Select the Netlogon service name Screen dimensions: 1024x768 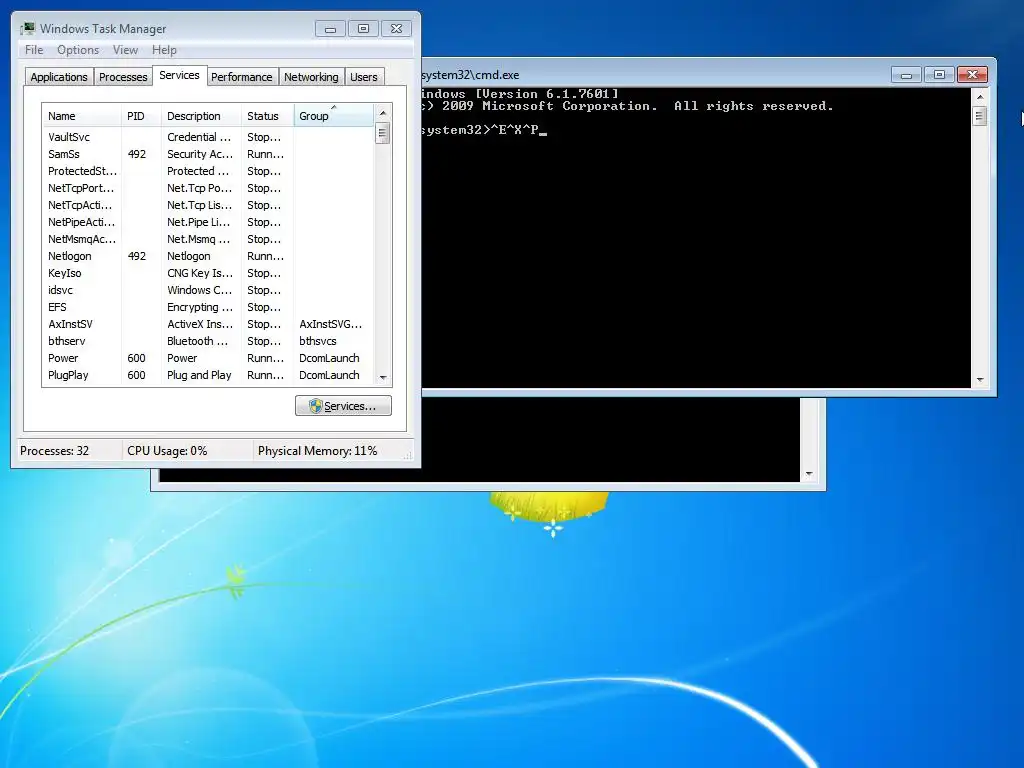(70, 256)
